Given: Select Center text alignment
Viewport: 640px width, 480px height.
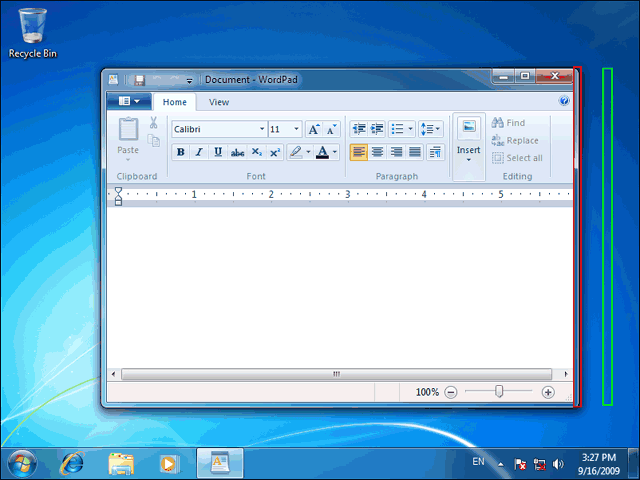Looking at the screenshot, I should 377,152.
